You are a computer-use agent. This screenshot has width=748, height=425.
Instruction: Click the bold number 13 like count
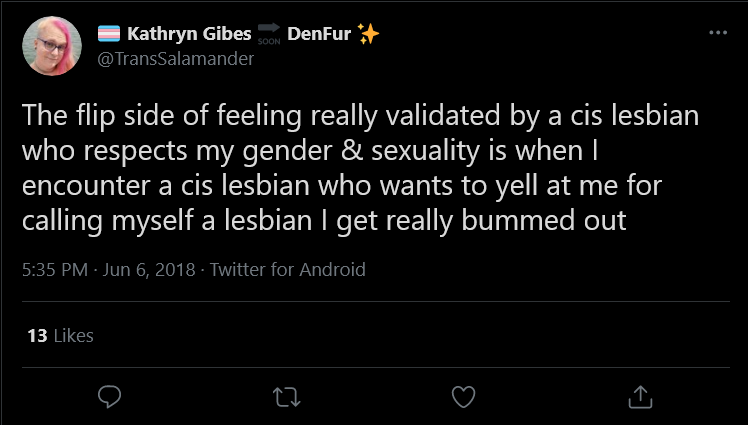point(37,336)
